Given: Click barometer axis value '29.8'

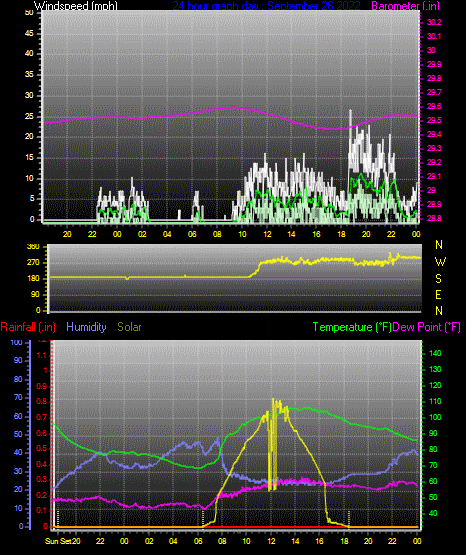Looking at the screenshot, I should [x=434, y=78].
